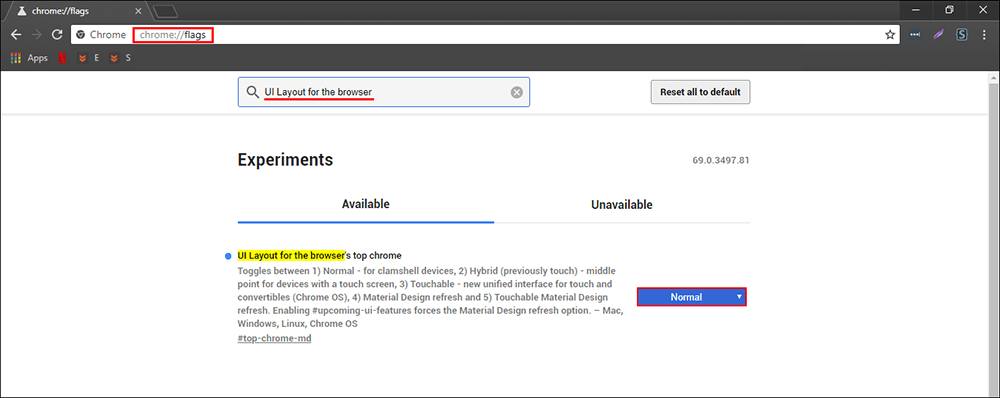Click the Experiments heading
Viewport: 1000px width, 398px height.
coord(285,159)
